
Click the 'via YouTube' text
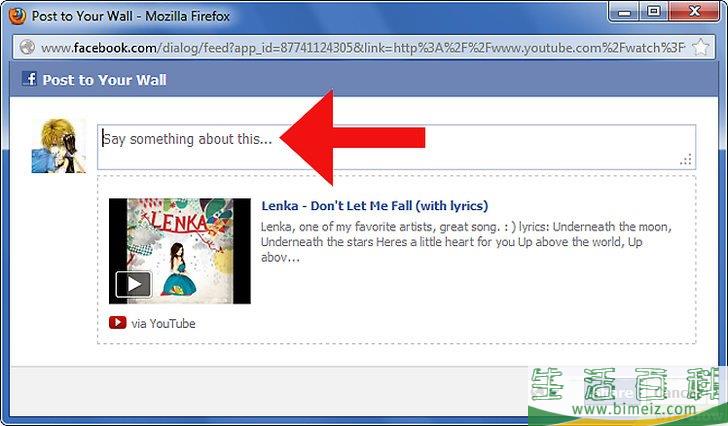[163, 323]
